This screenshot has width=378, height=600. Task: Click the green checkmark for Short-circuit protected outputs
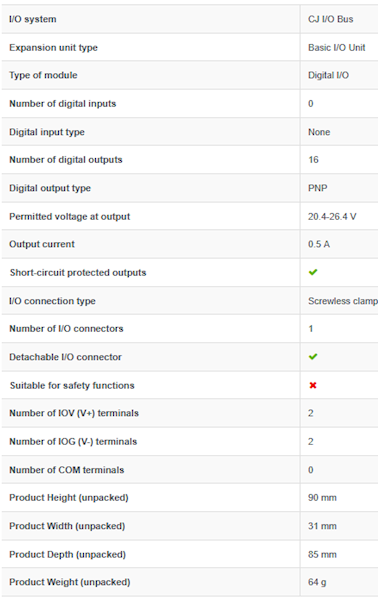pyautogui.click(x=313, y=272)
